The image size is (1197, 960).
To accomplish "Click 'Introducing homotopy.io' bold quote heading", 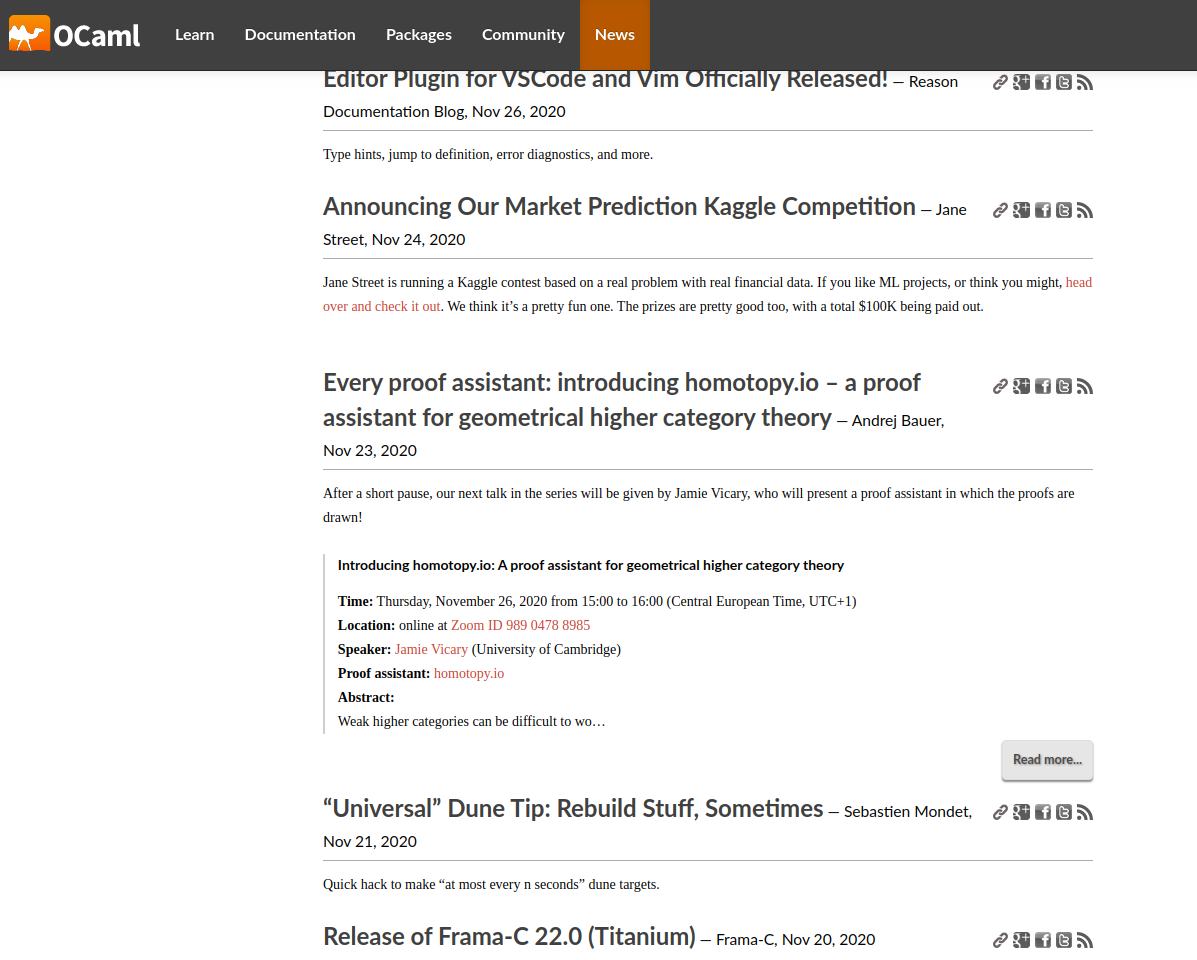I will (590, 565).
